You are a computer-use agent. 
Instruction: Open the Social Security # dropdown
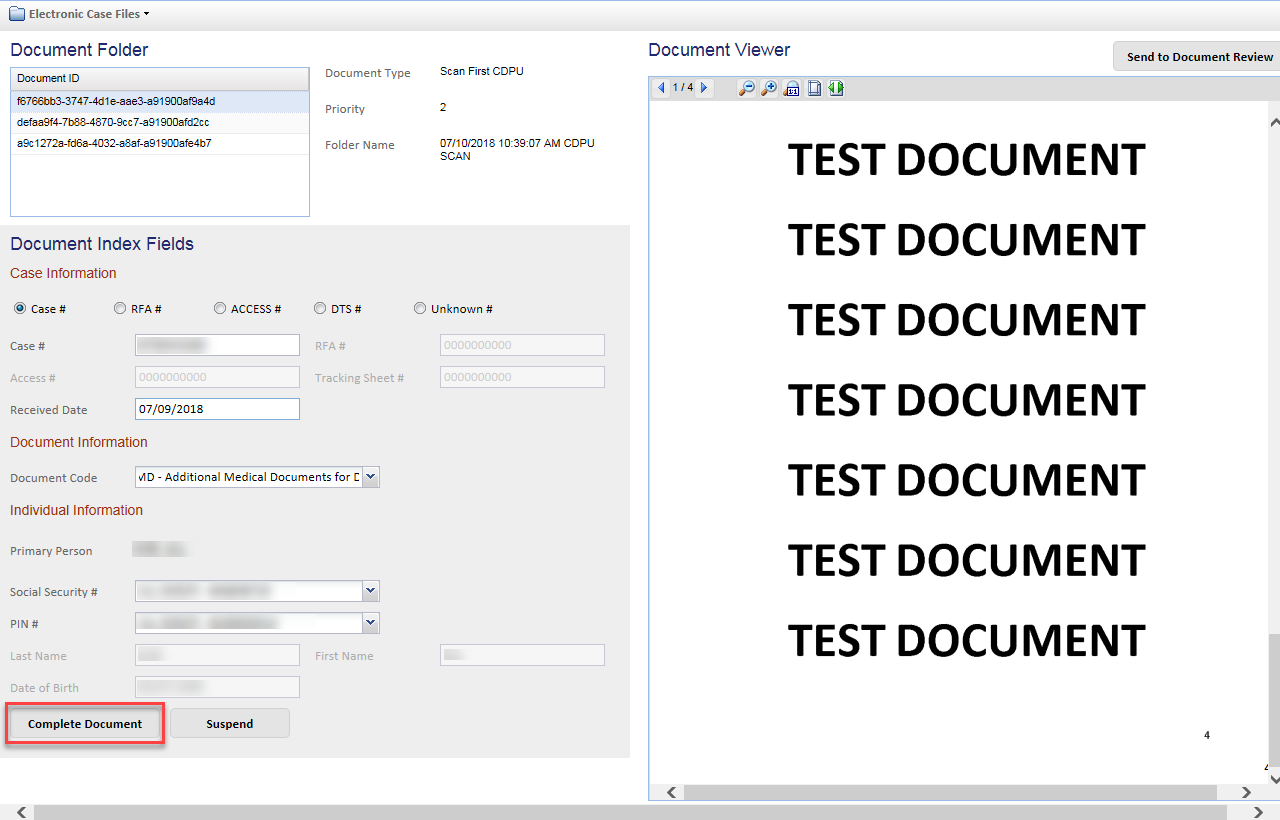pos(371,591)
